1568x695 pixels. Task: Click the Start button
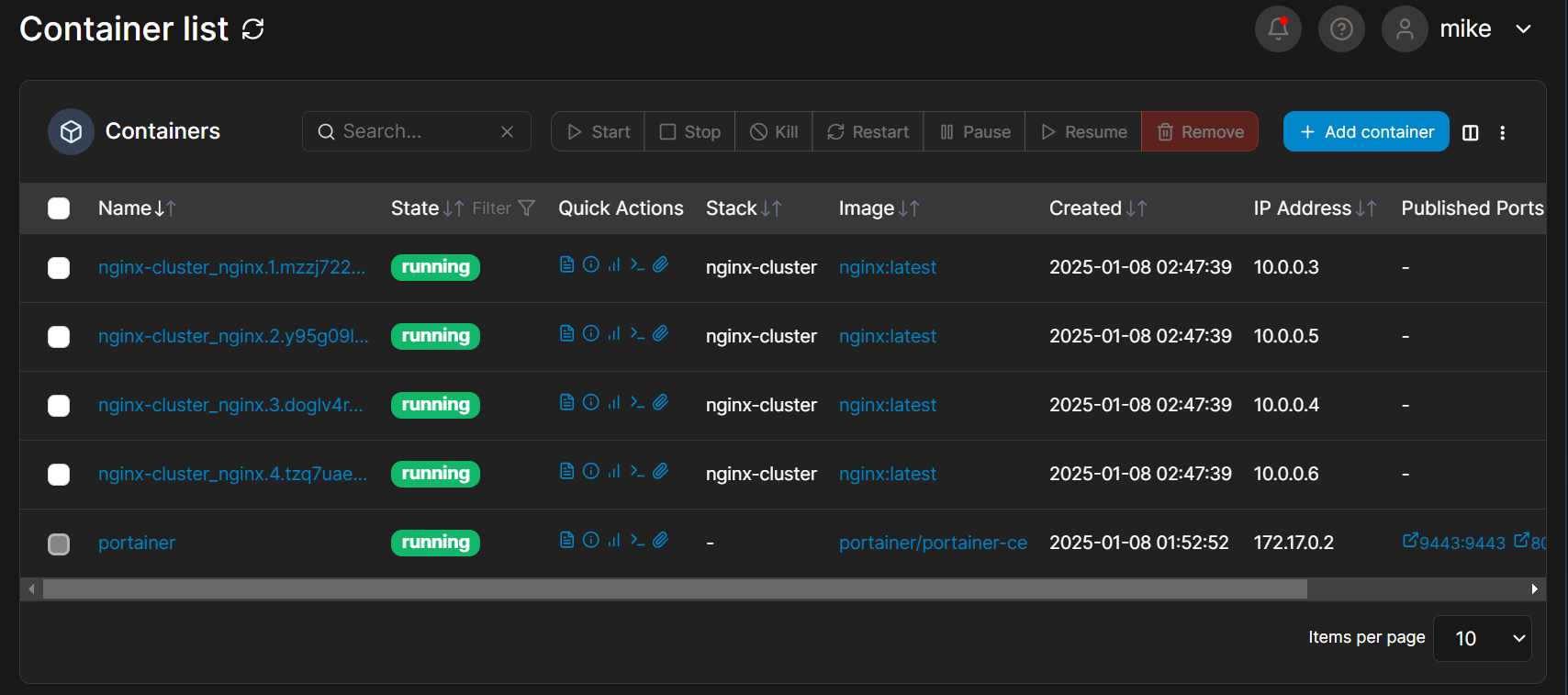point(599,132)
